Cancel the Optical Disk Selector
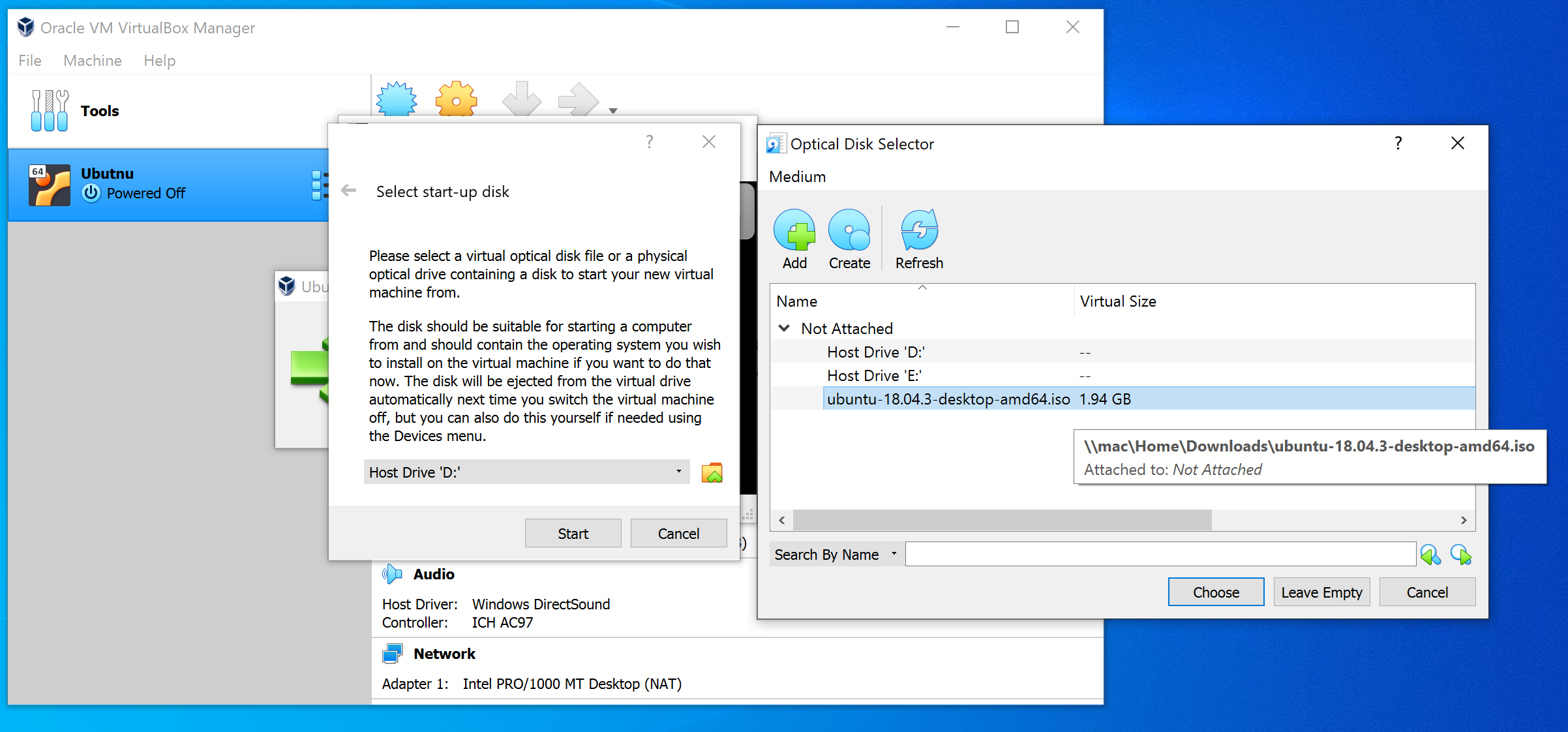This screenshot has width=1568, height=732. [x=1427, y=592]
